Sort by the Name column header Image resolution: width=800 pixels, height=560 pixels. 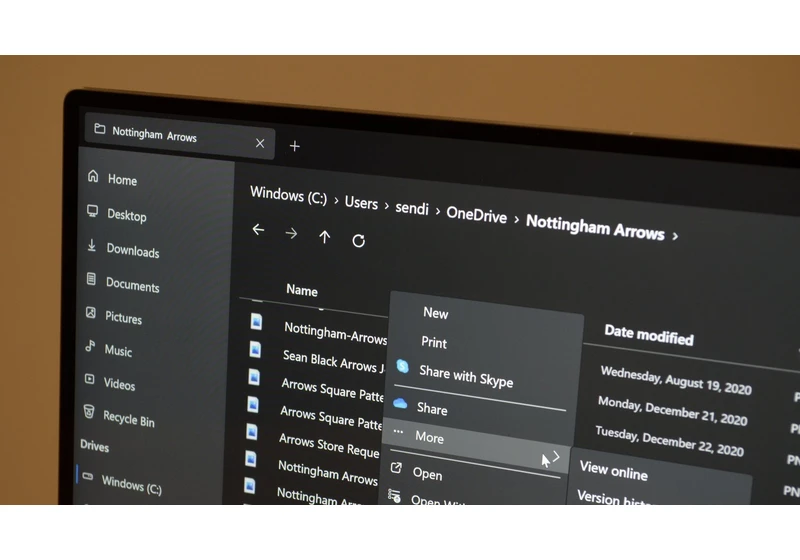pyautogui.click(x=302, y=290)
